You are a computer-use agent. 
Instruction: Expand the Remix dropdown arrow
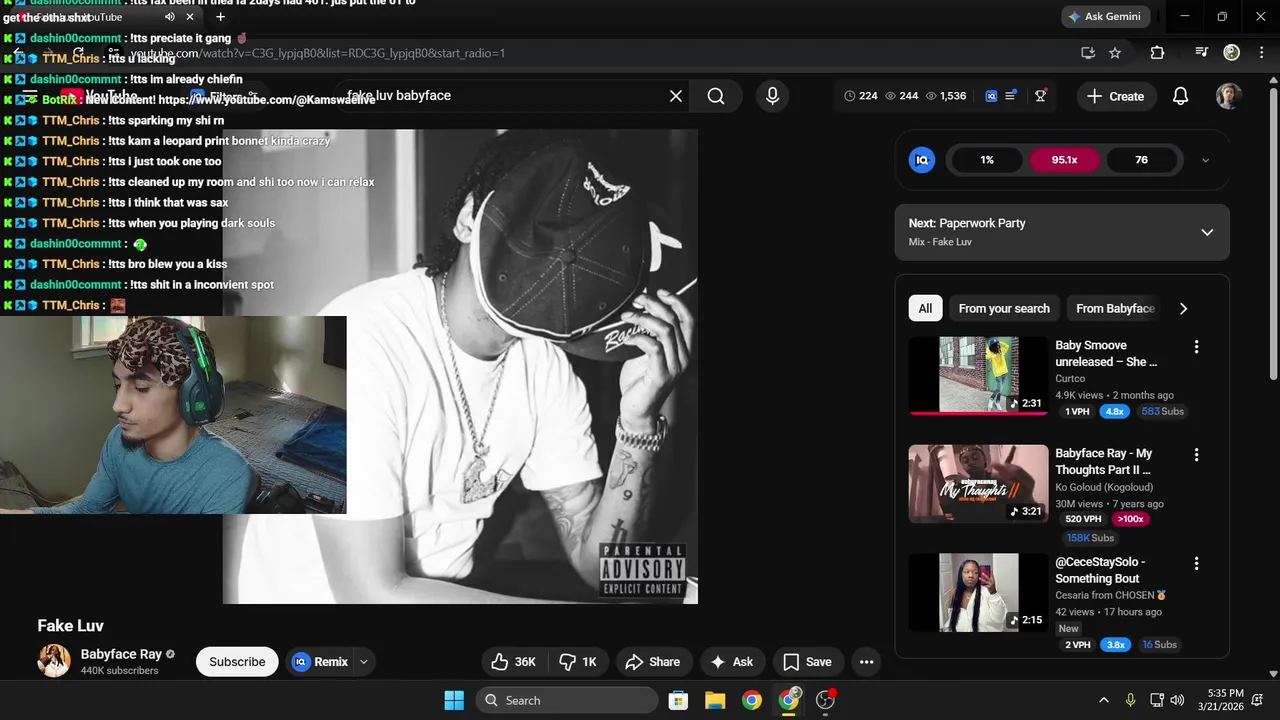[x=364, y=662]
